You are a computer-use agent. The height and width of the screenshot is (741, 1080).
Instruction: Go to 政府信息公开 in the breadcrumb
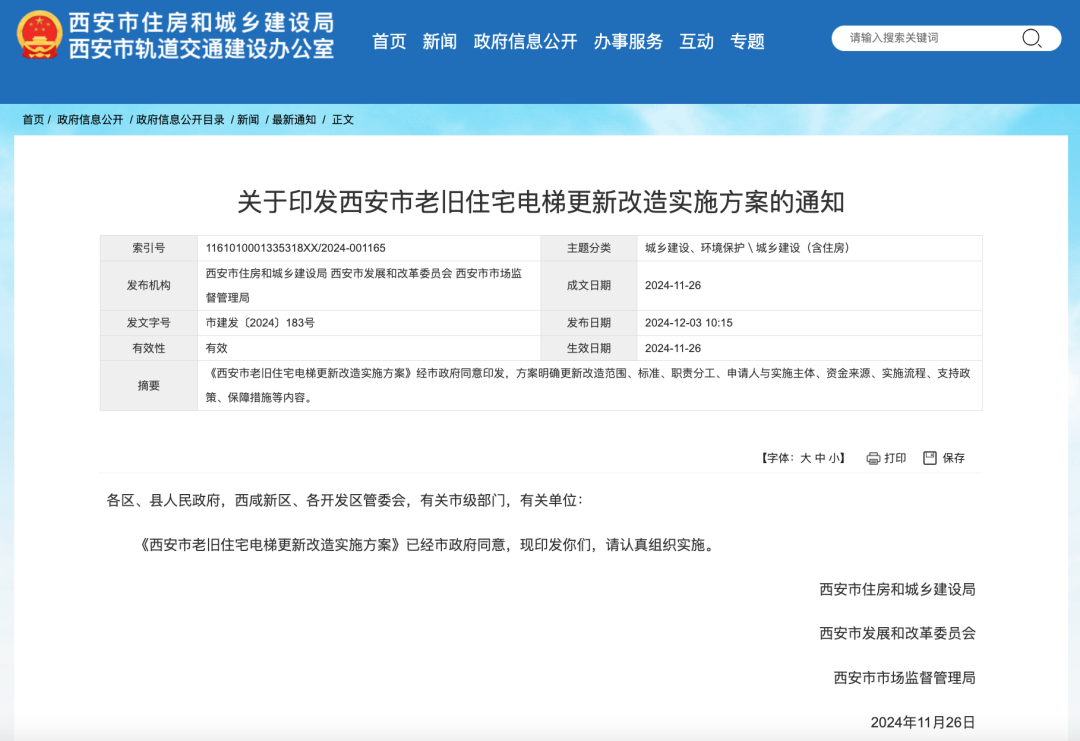point(90,120)
